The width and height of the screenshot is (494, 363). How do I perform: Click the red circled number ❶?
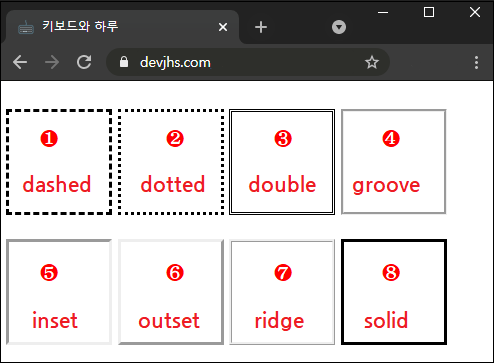pos(49,138)
